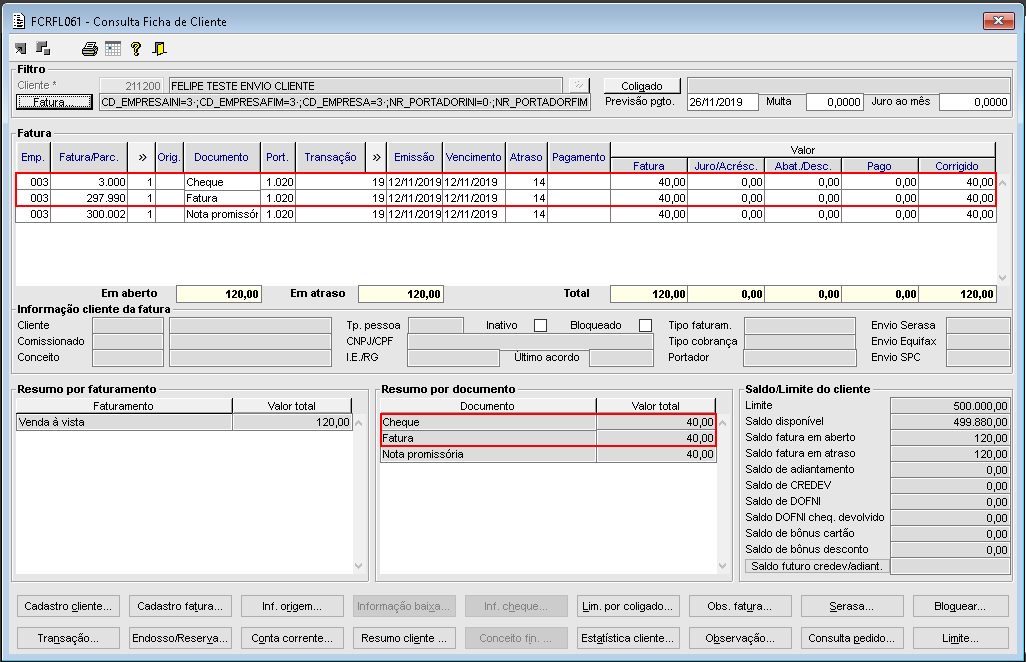1026x662 pixels.
Task: Click the Coligado button
Action: pos(641,86)
